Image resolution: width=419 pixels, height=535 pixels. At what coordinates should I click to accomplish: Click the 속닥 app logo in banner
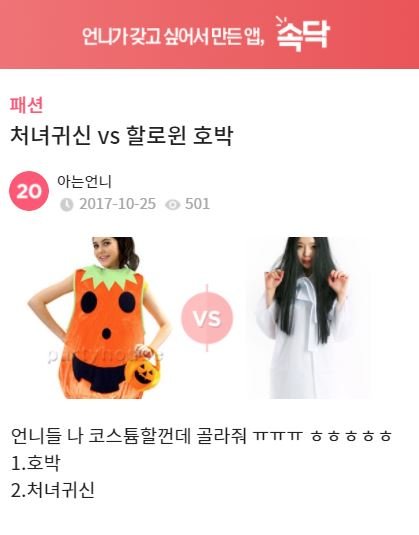tap(302, 33)
